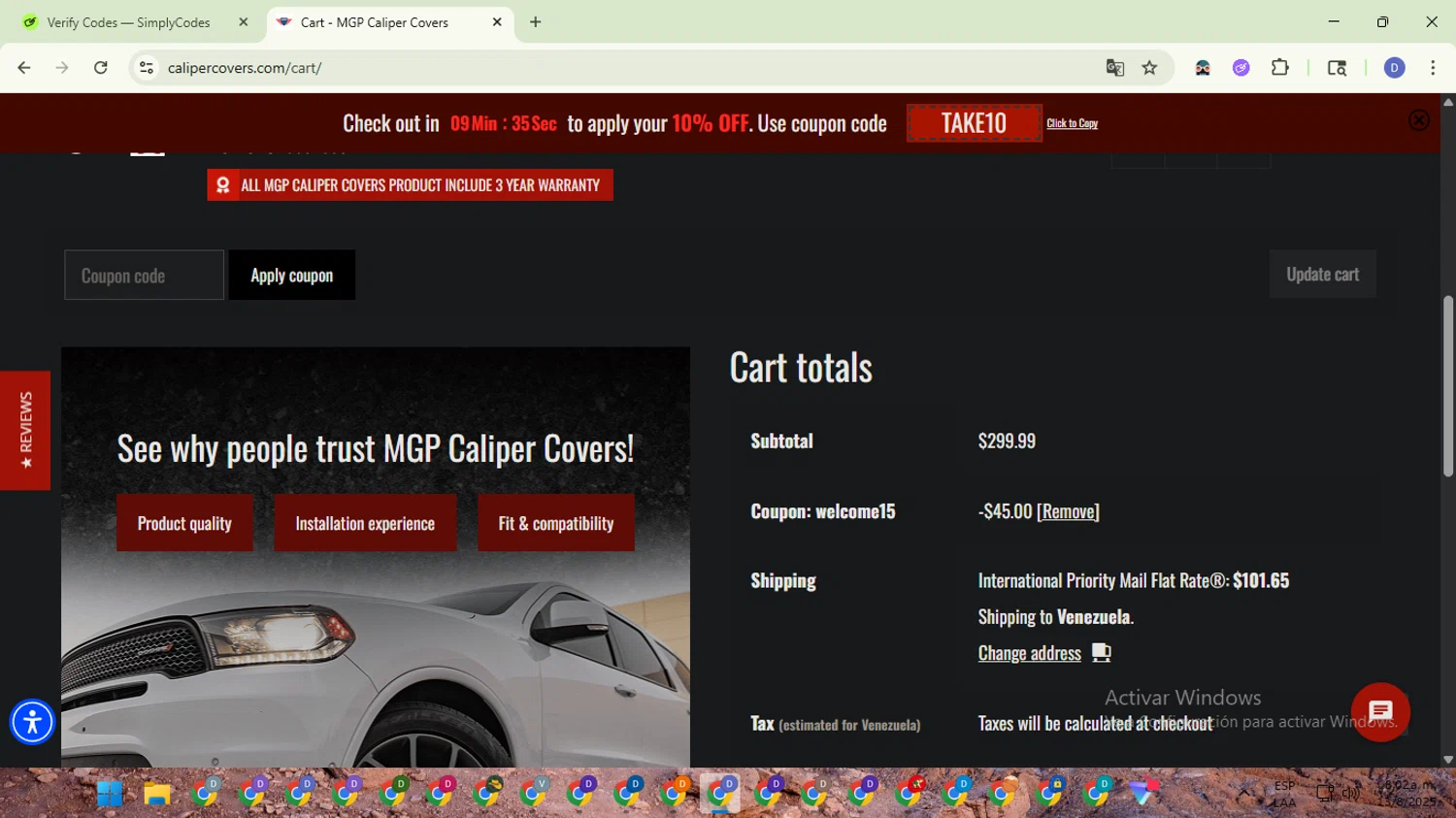1456x818 pixels.
Task: Open the tab search side panel icon
Action: tap(1337, 68)
